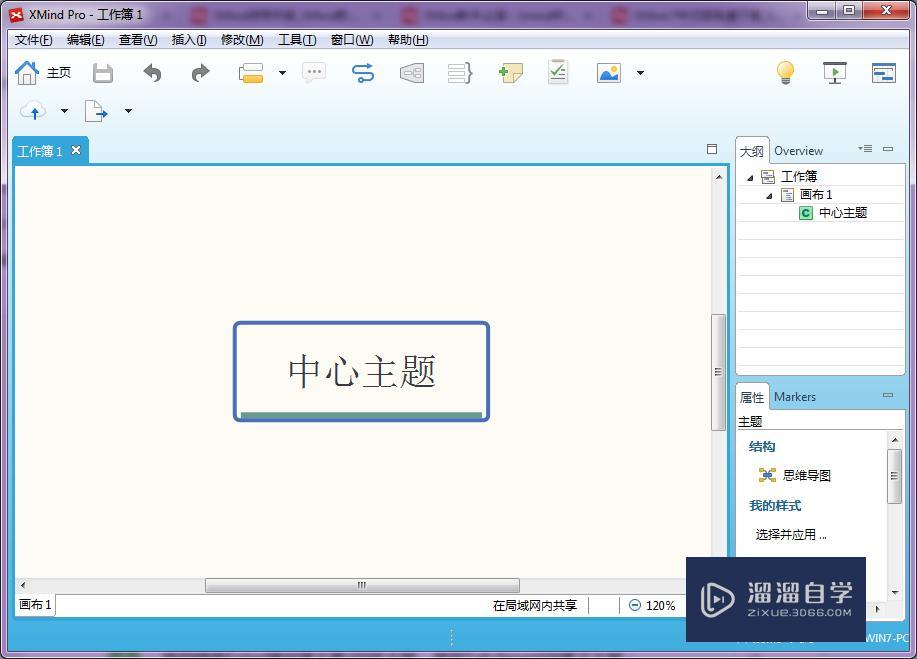Minimize the outline panel

pos(888,149)
